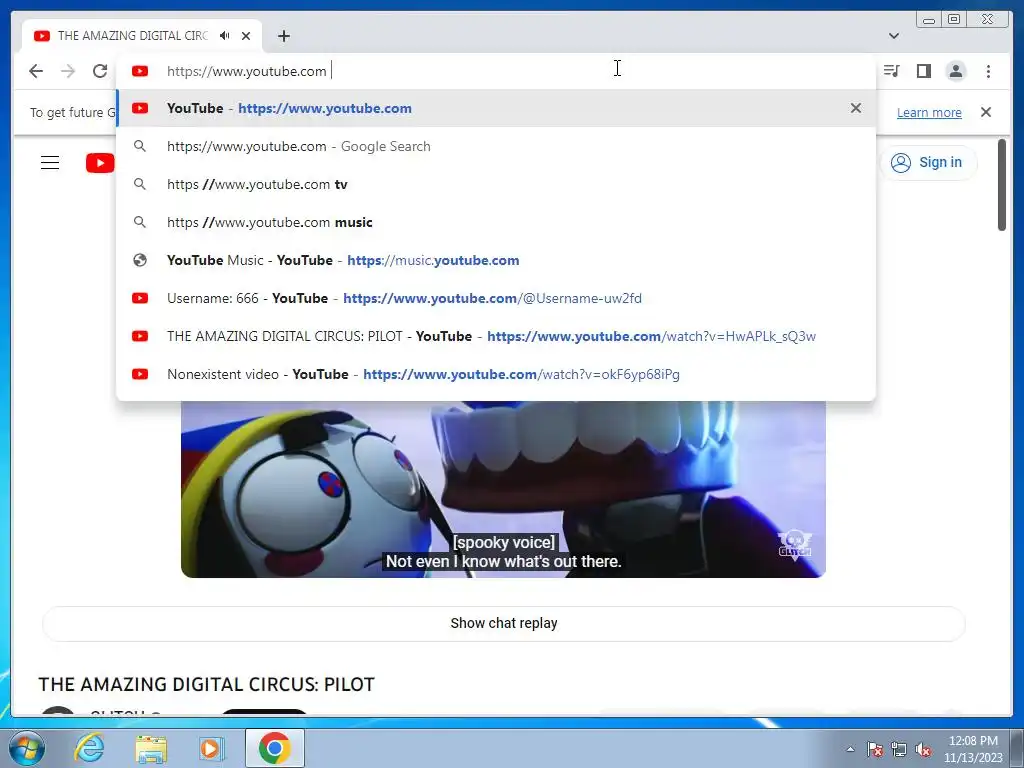The height and width of the screenshot is (768, 1024).
Task: Click the YouTube logo
Action: pos(100,163)
